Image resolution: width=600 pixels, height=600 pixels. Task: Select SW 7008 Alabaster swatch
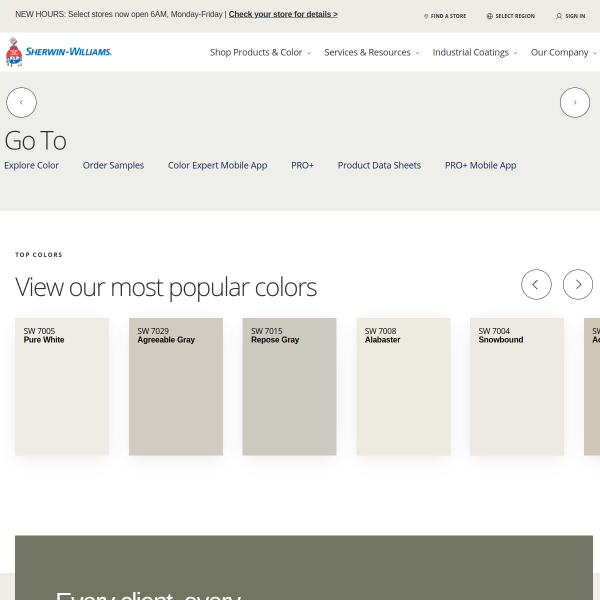click(x=403, y=386)
